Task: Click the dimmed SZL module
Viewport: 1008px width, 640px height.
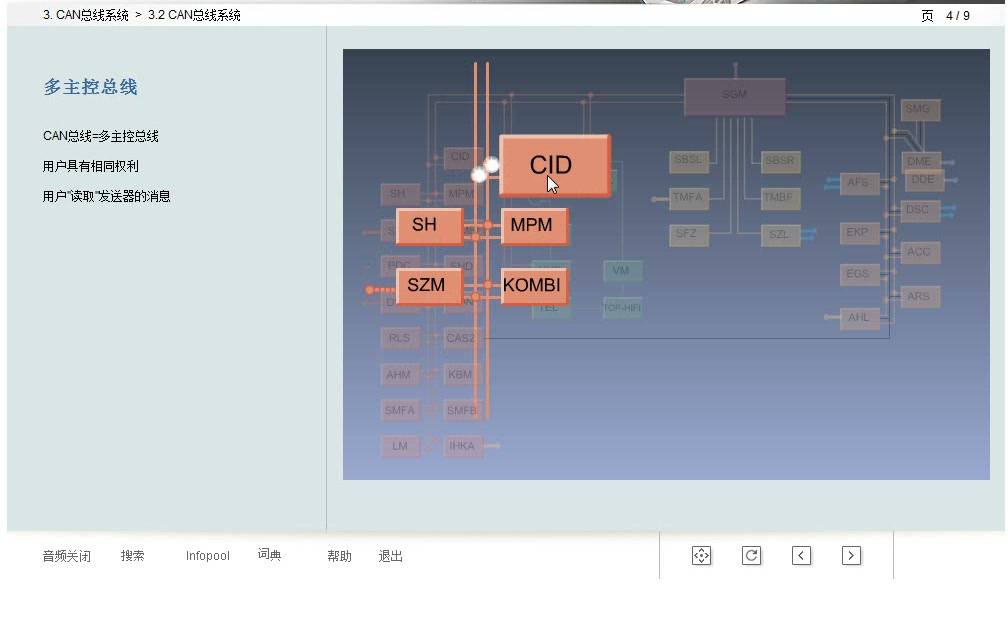Action: 780,235
